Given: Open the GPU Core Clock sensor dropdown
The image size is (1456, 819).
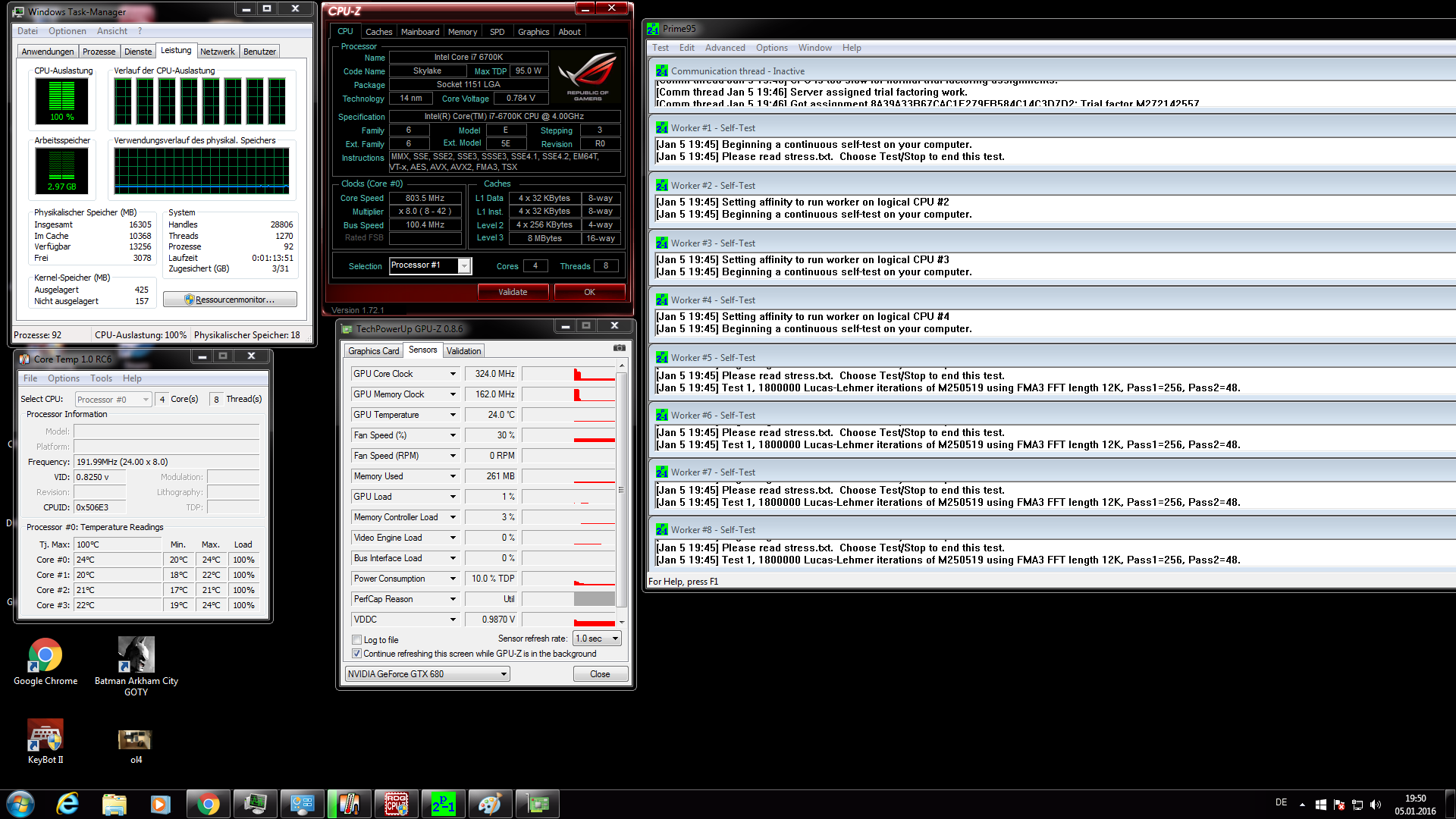Looking at the screenshot, I should [453, 374].
